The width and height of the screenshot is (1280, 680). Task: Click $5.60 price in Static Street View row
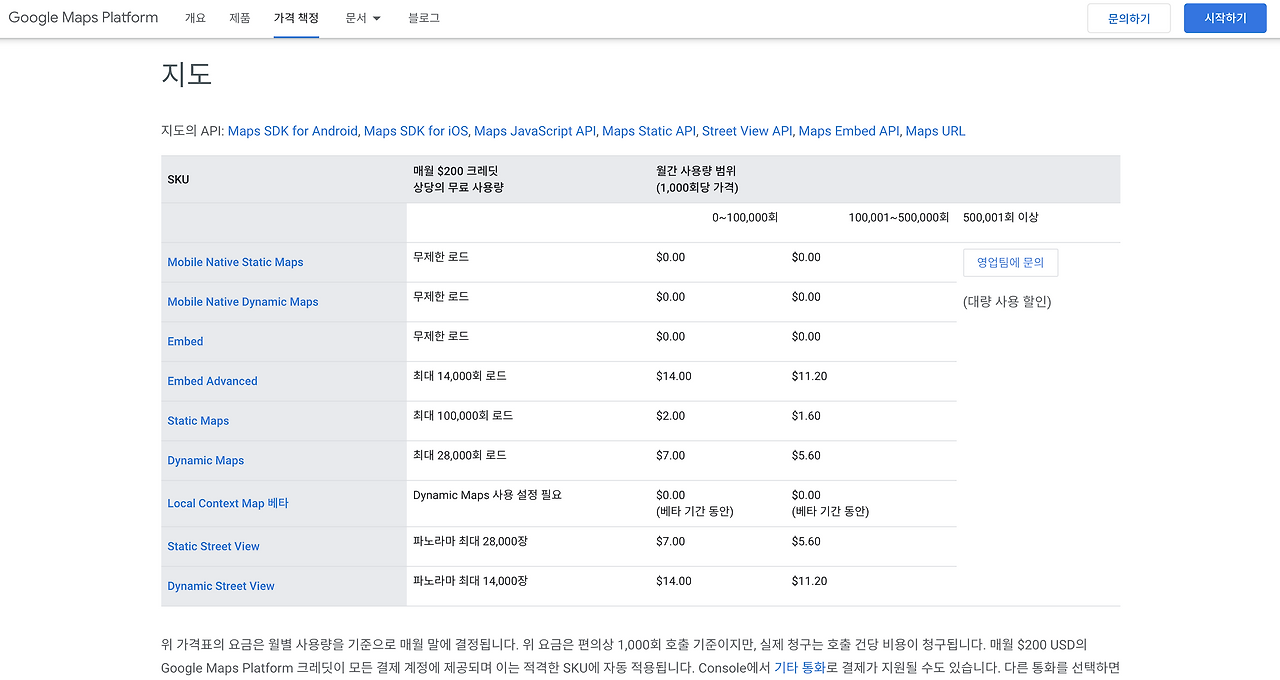806,542
